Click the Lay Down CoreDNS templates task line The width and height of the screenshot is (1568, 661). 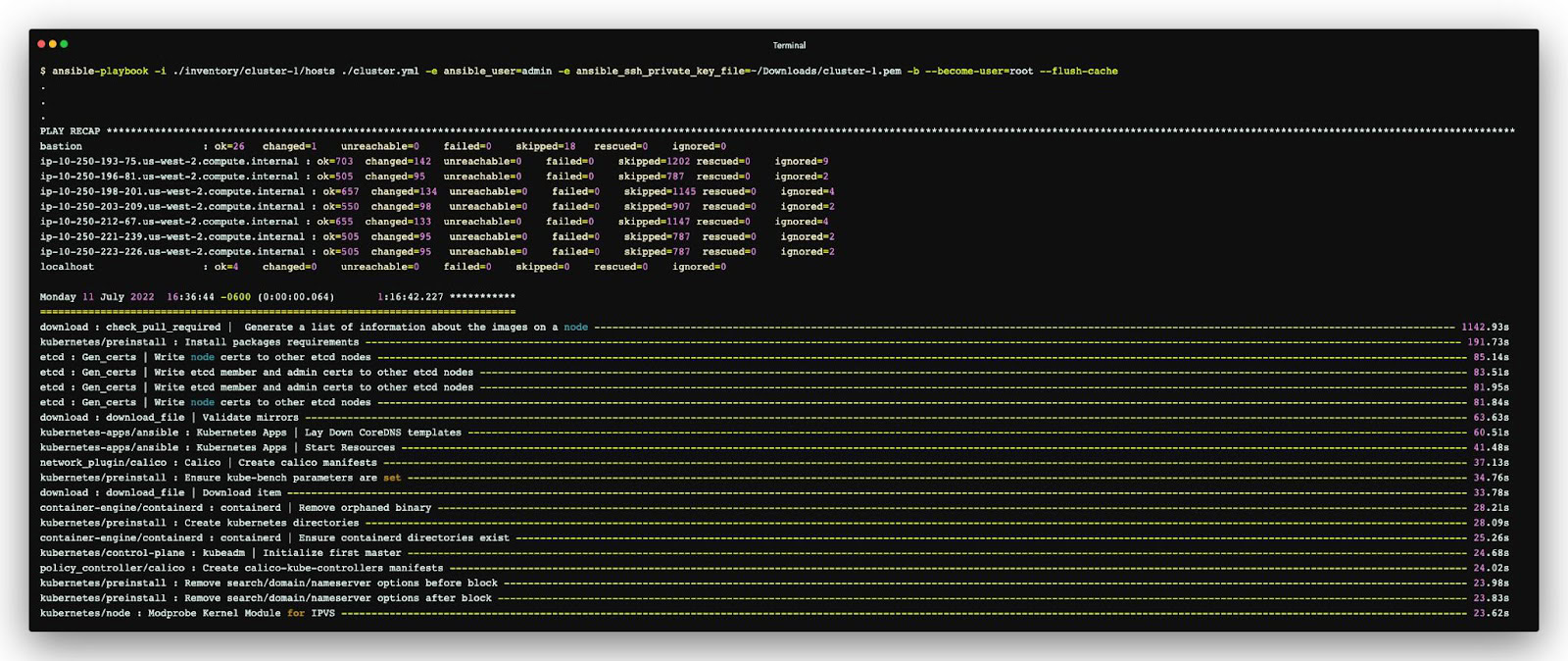pyautogui.click(x=774, y=432)
